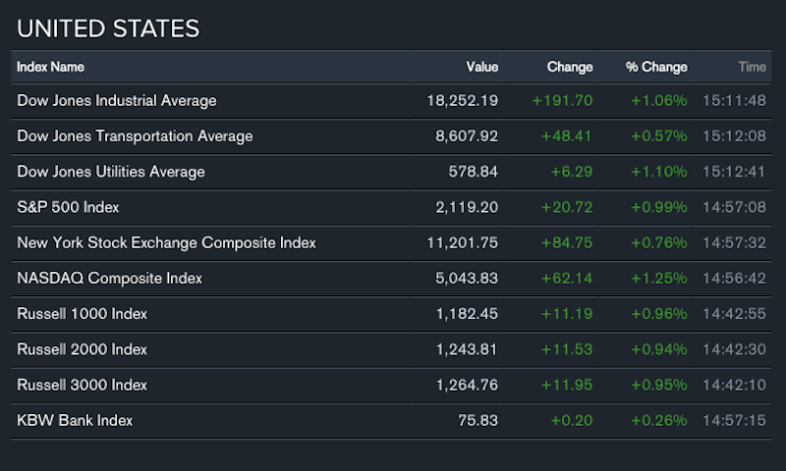786x471 pixels.
Task: Click the +11.53 change cell
Action: pyautogui.click(x=567, y=350)
